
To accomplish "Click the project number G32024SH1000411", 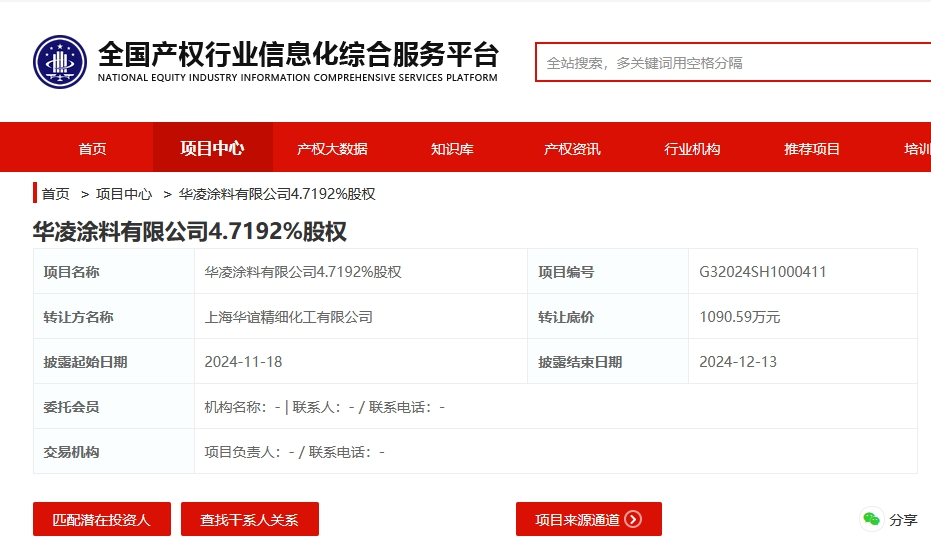I will (762, 272).
